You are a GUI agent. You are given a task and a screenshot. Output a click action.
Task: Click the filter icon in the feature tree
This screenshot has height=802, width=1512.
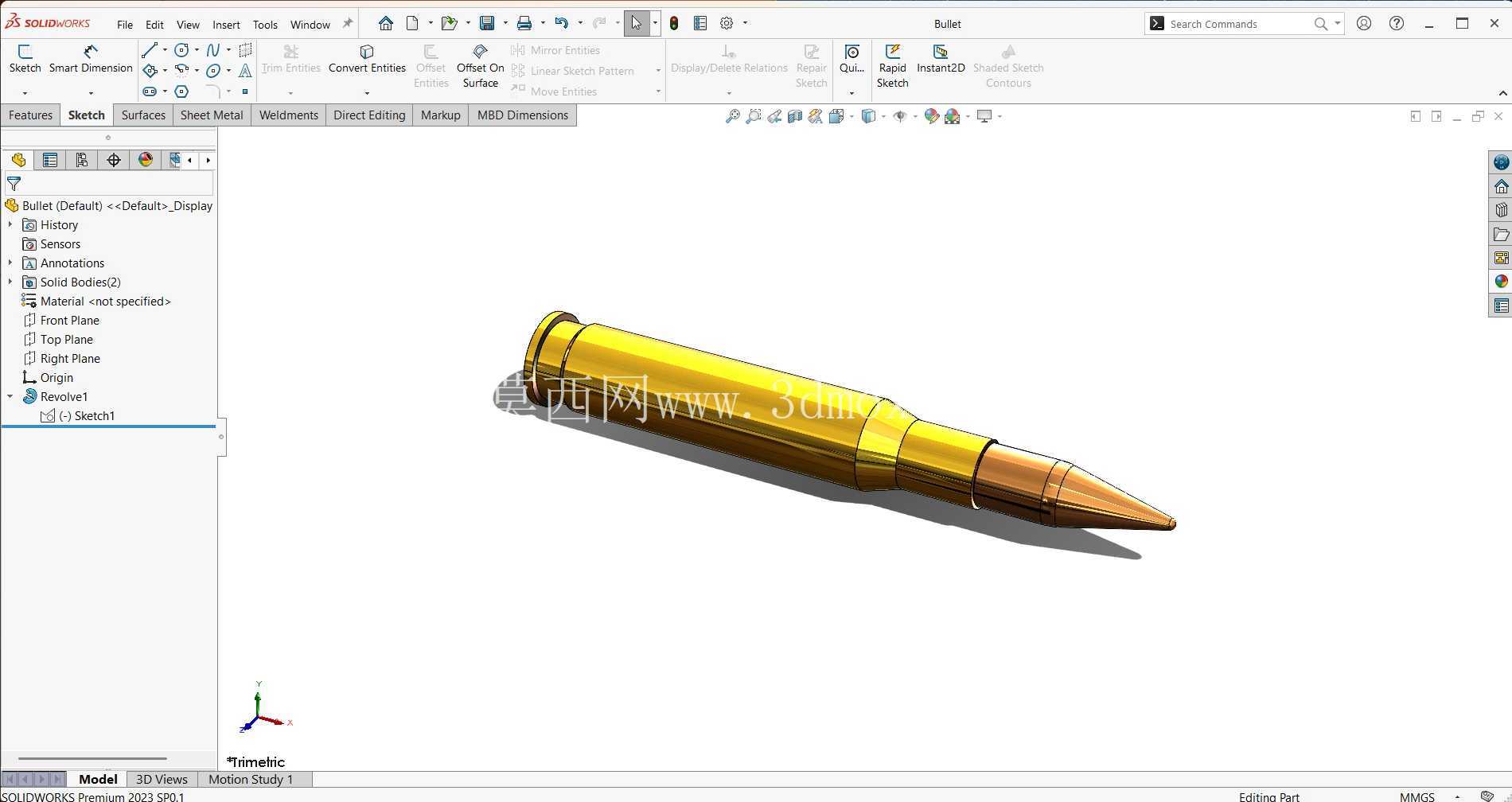[x=14, y=184]
